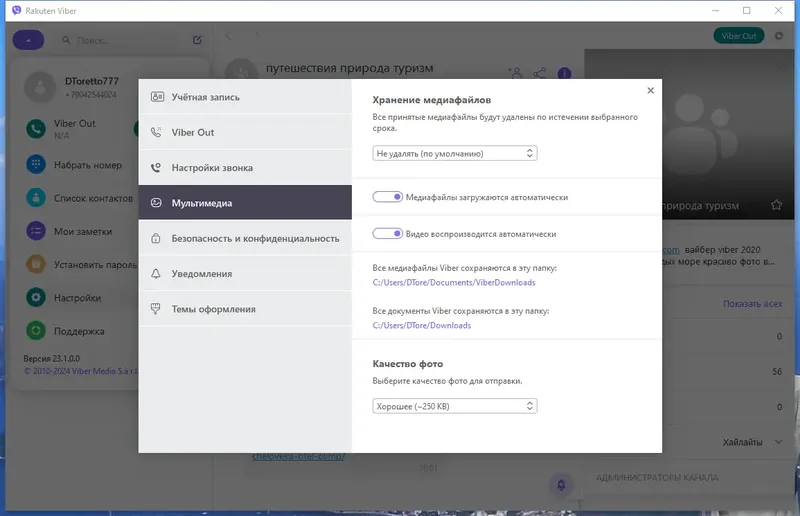Click the forward navigation arrow

(257, 35)
